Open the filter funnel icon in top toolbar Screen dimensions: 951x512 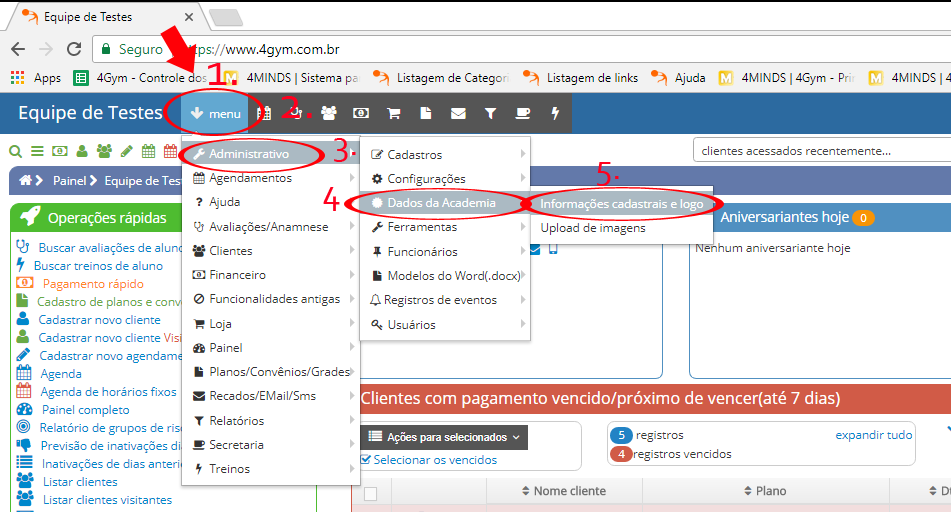[490, 113]
